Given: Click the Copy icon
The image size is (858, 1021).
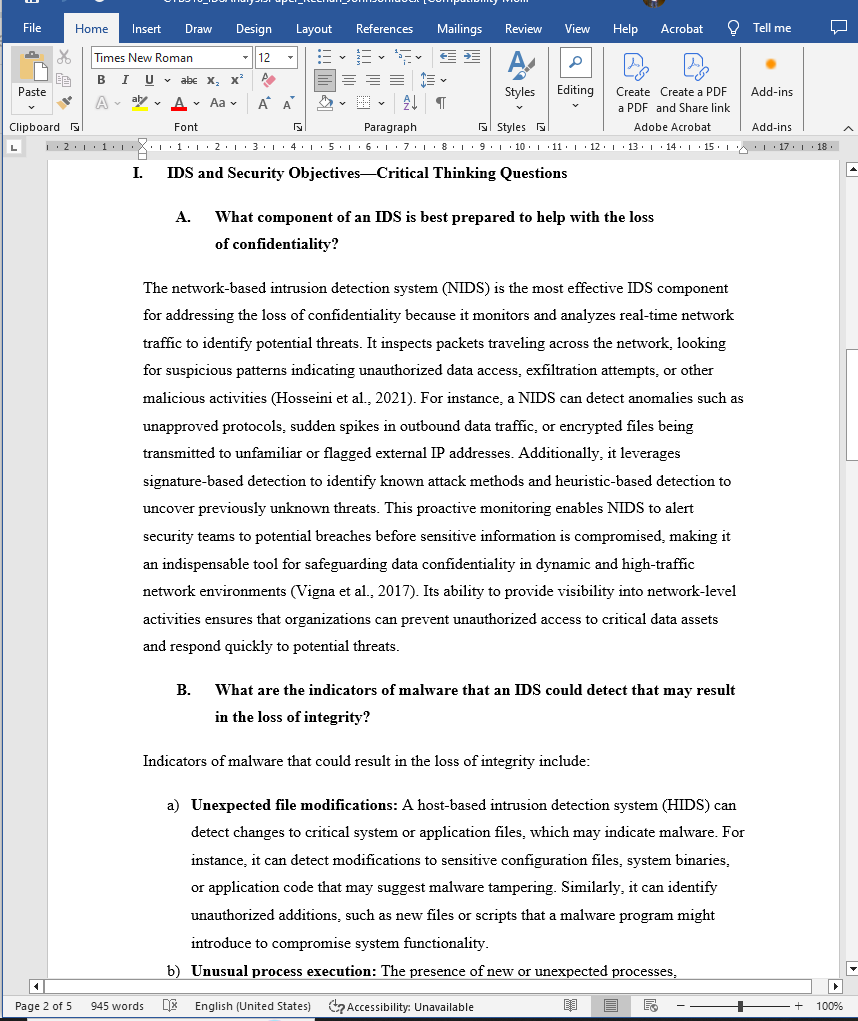Looking at the screenshot, I should click(x=64, y=79).
